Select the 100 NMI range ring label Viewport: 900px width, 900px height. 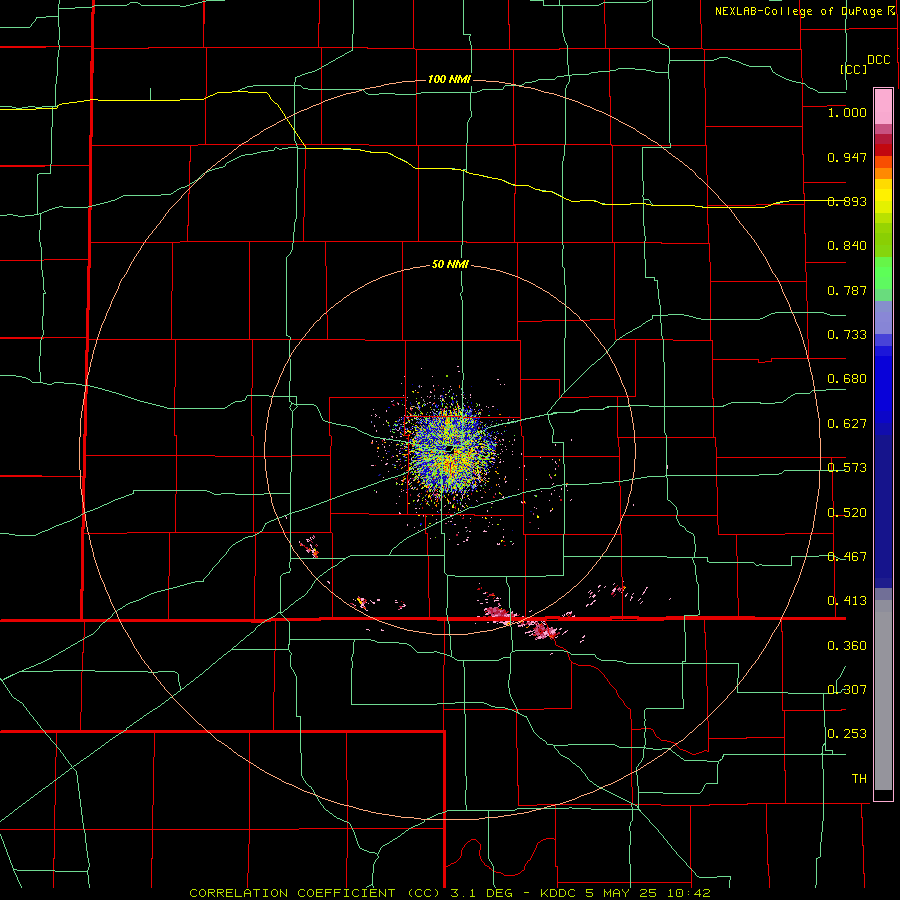pyautogui.click(x=449, y=79)
